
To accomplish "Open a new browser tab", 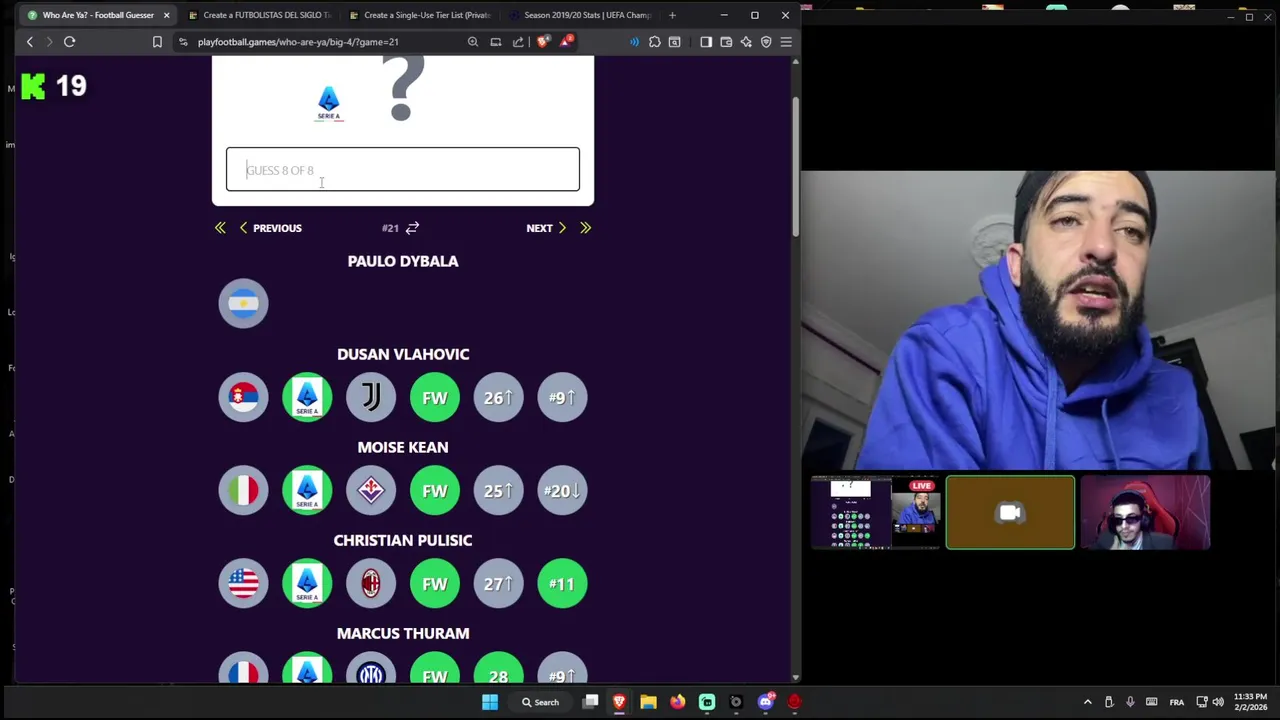I will [672, 15].
